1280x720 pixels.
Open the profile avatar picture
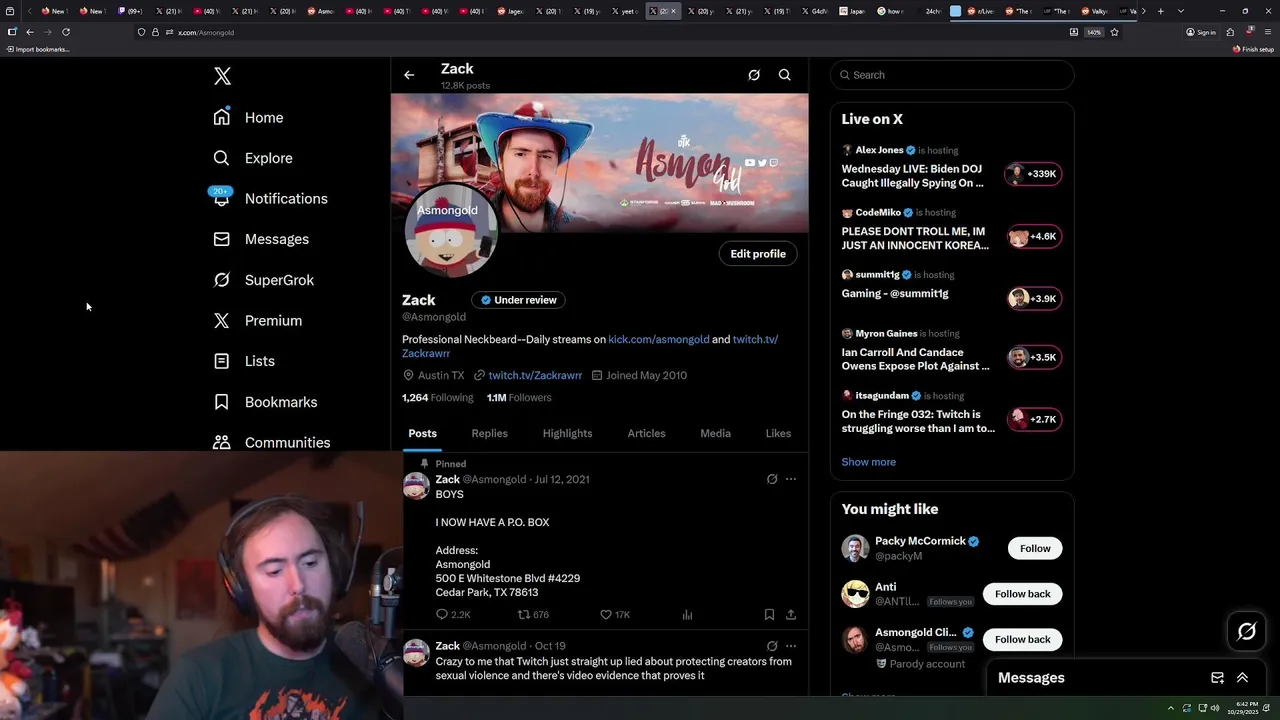click(450, 231)
